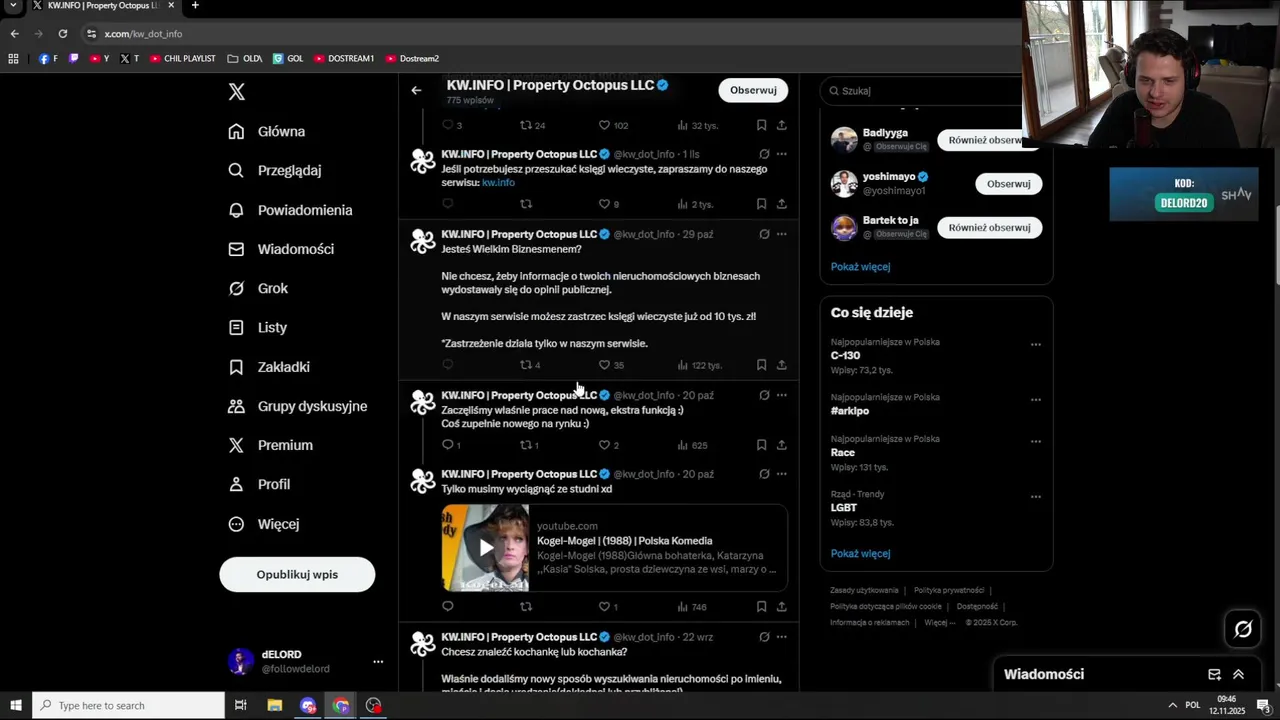Show more trends under Co się dzieje
Image resolution: width=1280 pixels, height=720 pixels.
coord(860,554)
